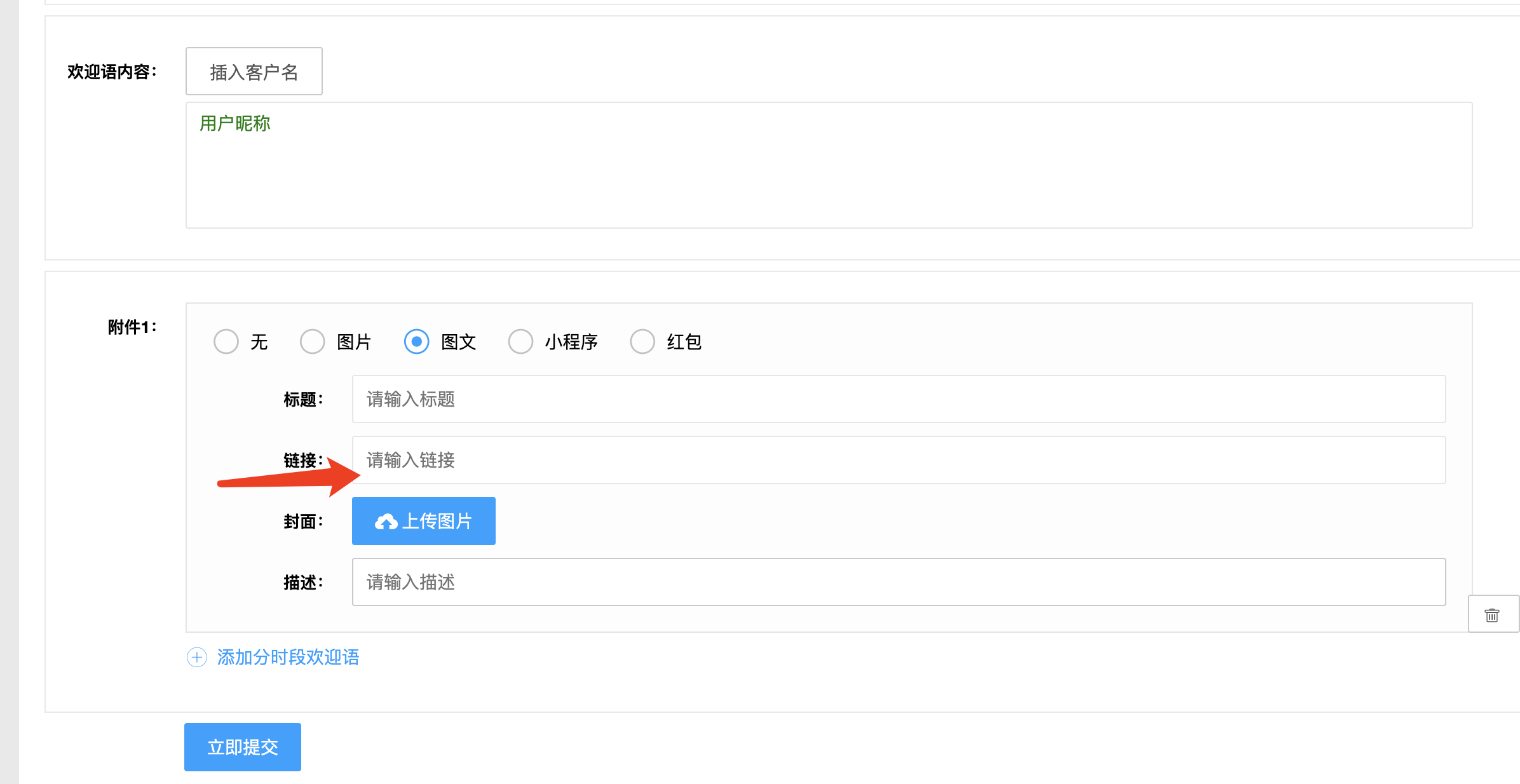Pick the 红包 radio option
1520x784 pixels.
[642, 342]
